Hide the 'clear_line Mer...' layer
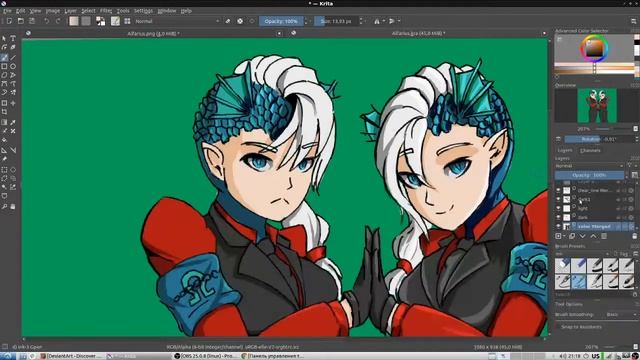Viewport: 640px width, 360px height. 558,190
